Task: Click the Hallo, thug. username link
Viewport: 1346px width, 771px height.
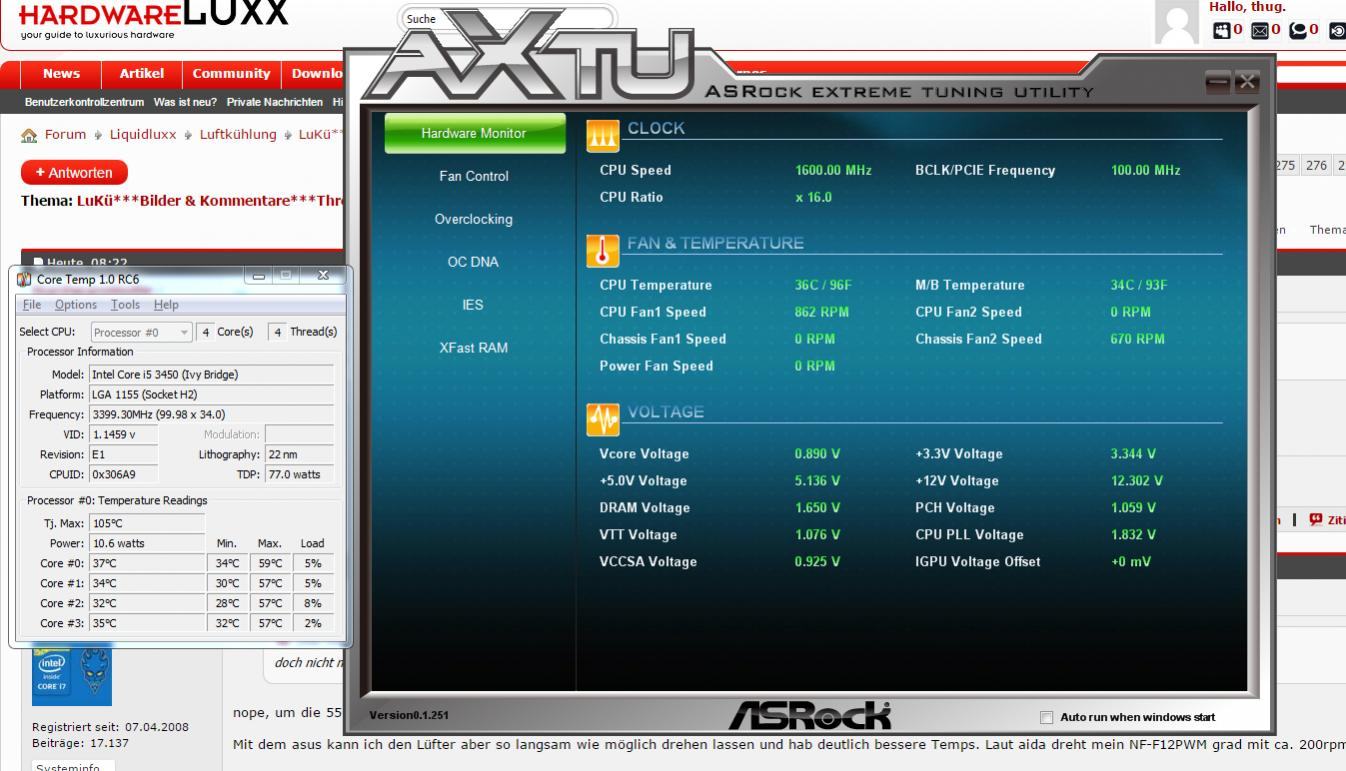Action: (1247, 7)
